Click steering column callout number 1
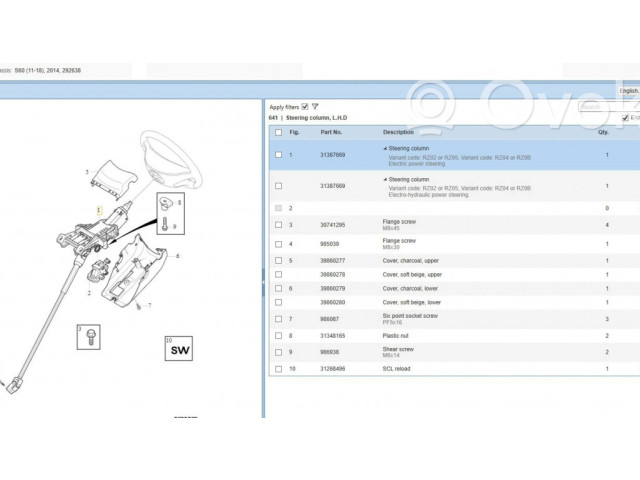640x480 pixels. [x=98, y=208]
